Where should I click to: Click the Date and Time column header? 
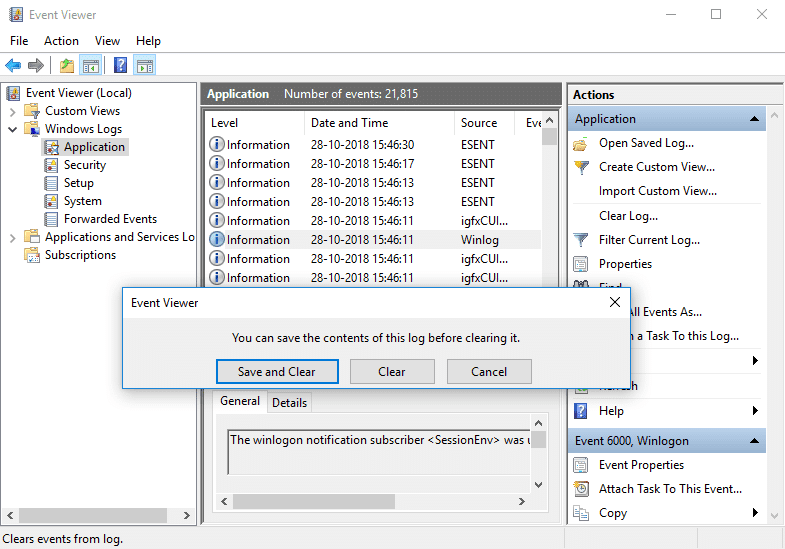point(379,123)
